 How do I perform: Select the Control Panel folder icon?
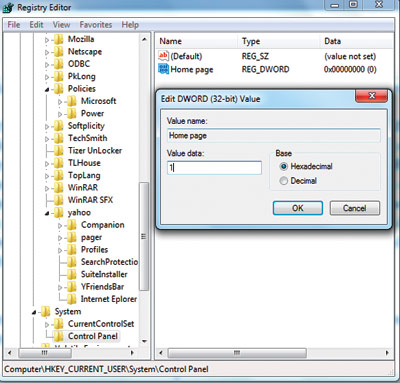tap(59, 336)
